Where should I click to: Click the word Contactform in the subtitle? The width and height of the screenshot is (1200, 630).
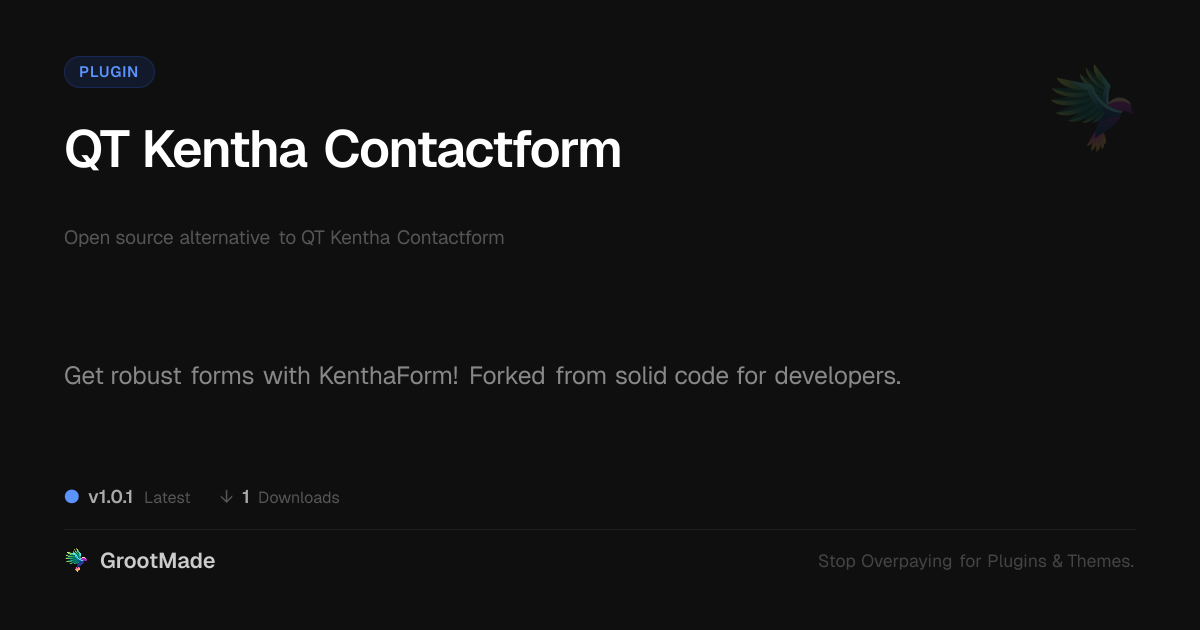(x=450, y=238)
